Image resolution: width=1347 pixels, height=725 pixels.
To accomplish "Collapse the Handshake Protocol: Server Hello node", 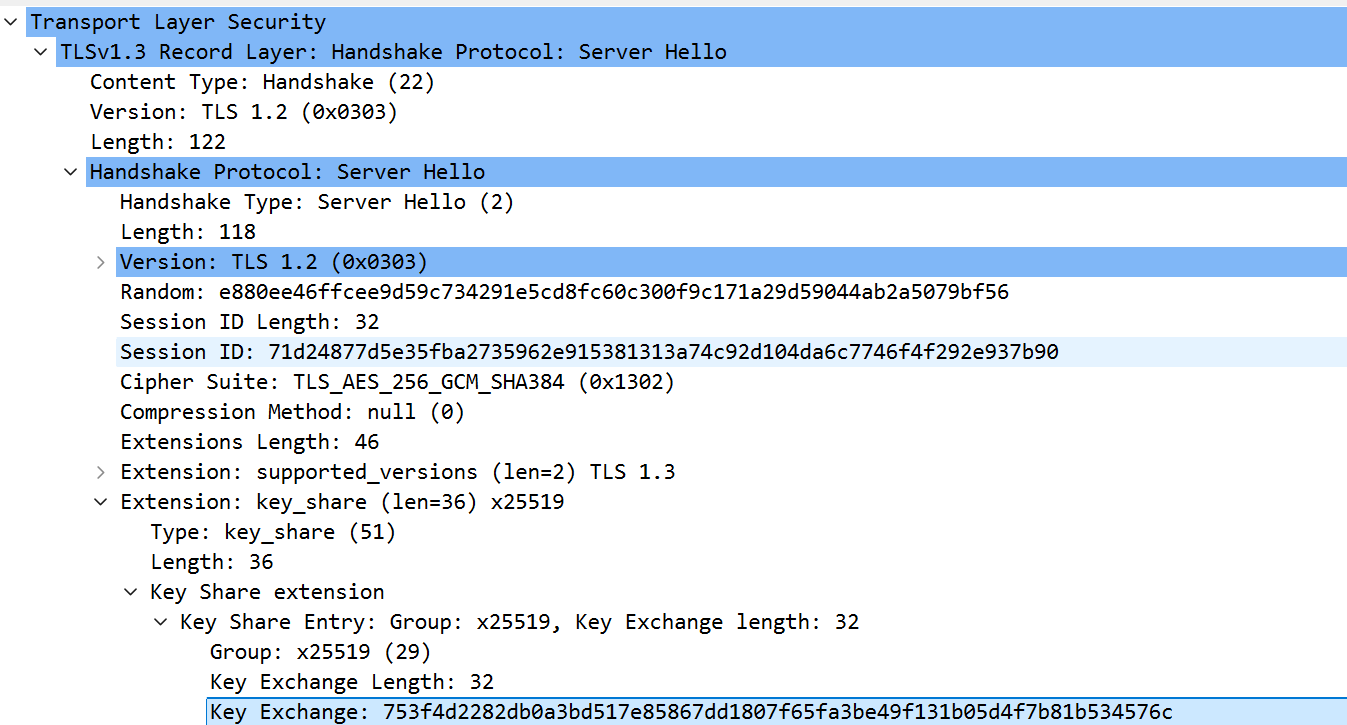I will [x=70, y=172].
